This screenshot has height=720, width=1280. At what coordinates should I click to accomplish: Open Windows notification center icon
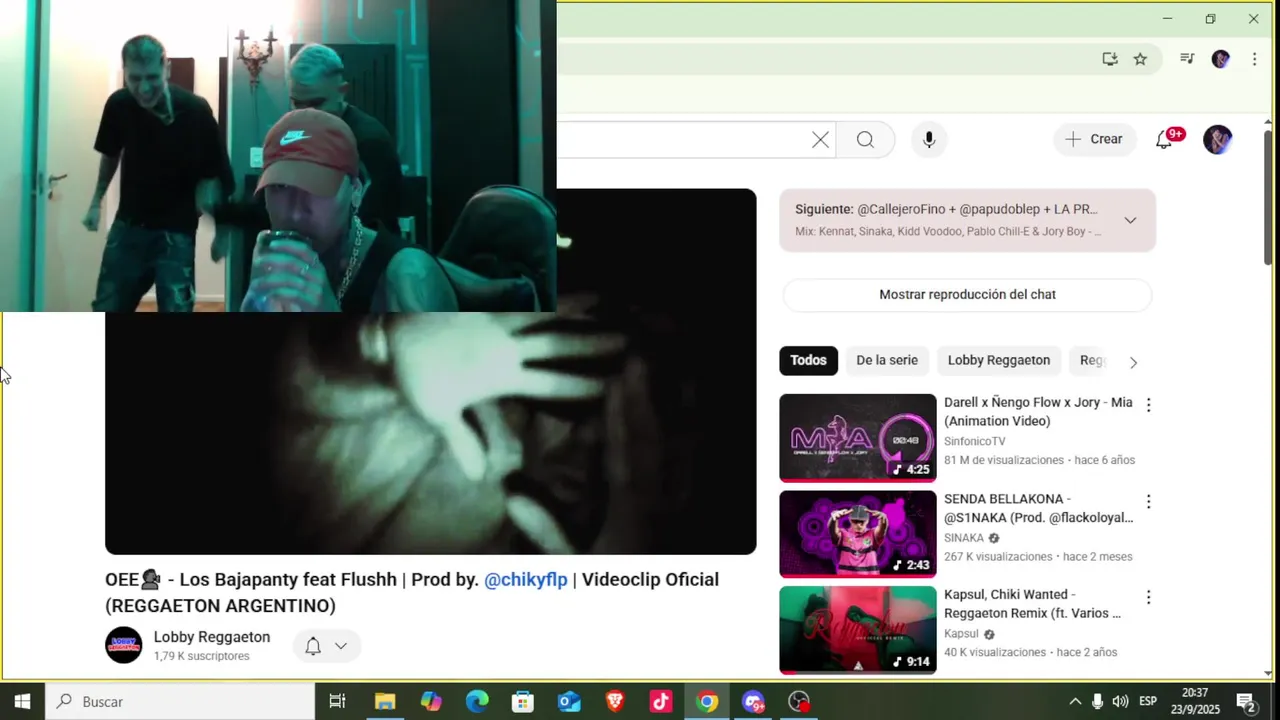pos(1247,702)
